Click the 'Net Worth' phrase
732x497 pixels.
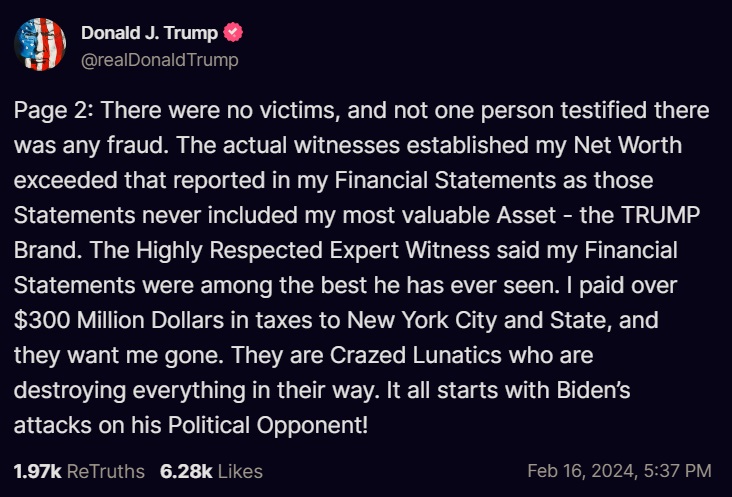[x=627, y=145]
